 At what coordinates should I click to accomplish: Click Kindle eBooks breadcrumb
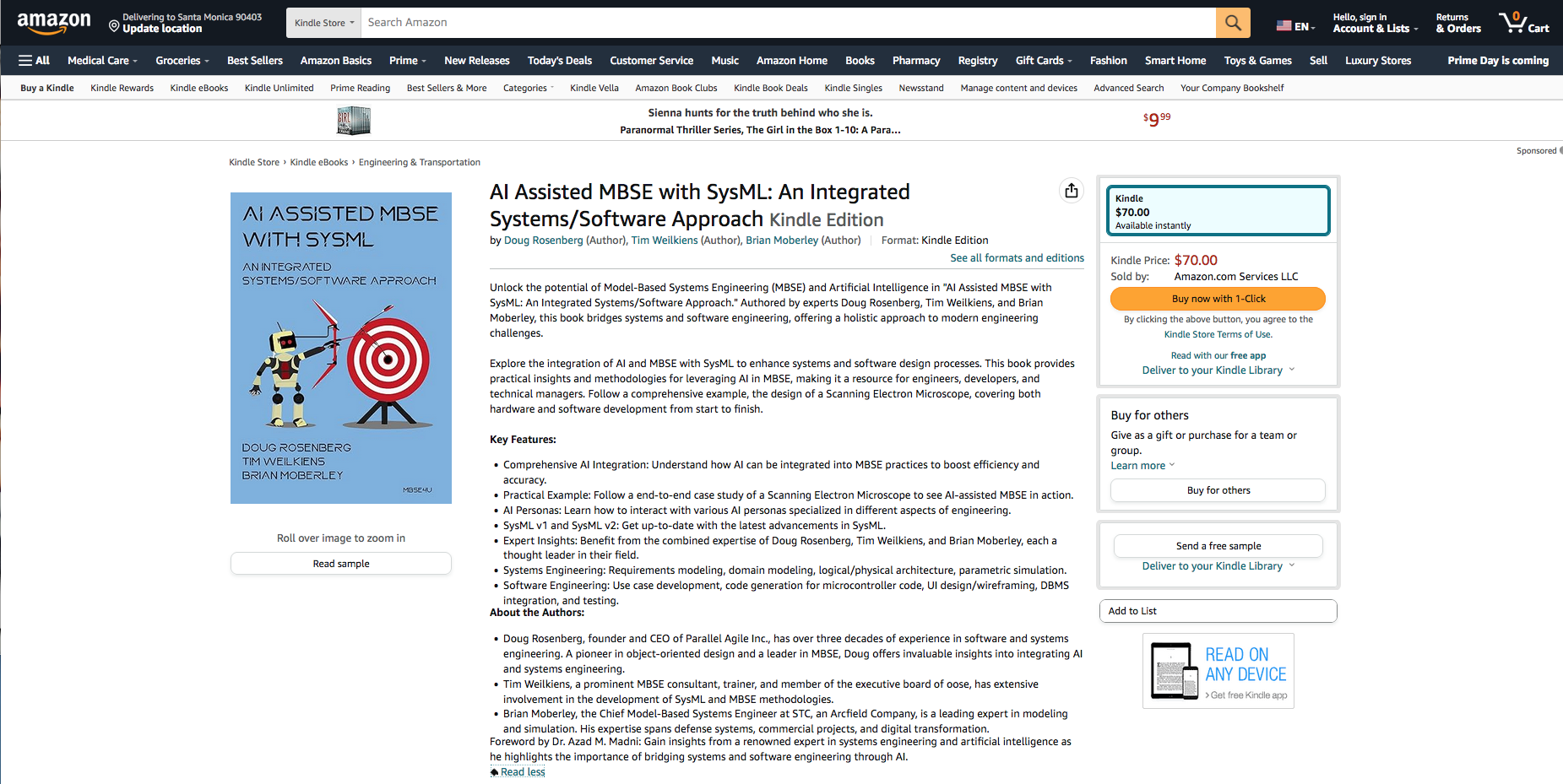tap(319, 162)
